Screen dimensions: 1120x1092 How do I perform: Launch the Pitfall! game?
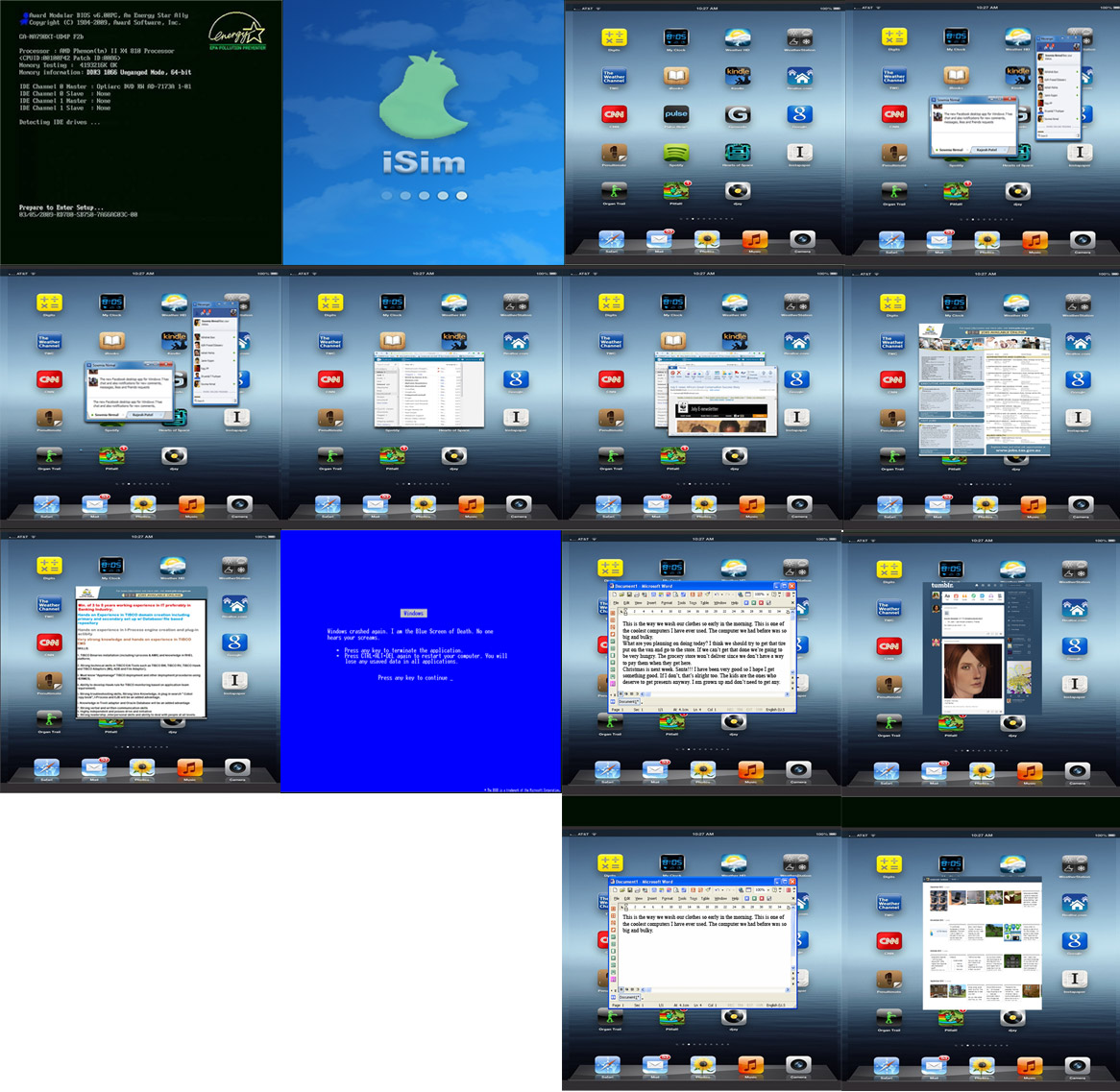tap(673, 192)
